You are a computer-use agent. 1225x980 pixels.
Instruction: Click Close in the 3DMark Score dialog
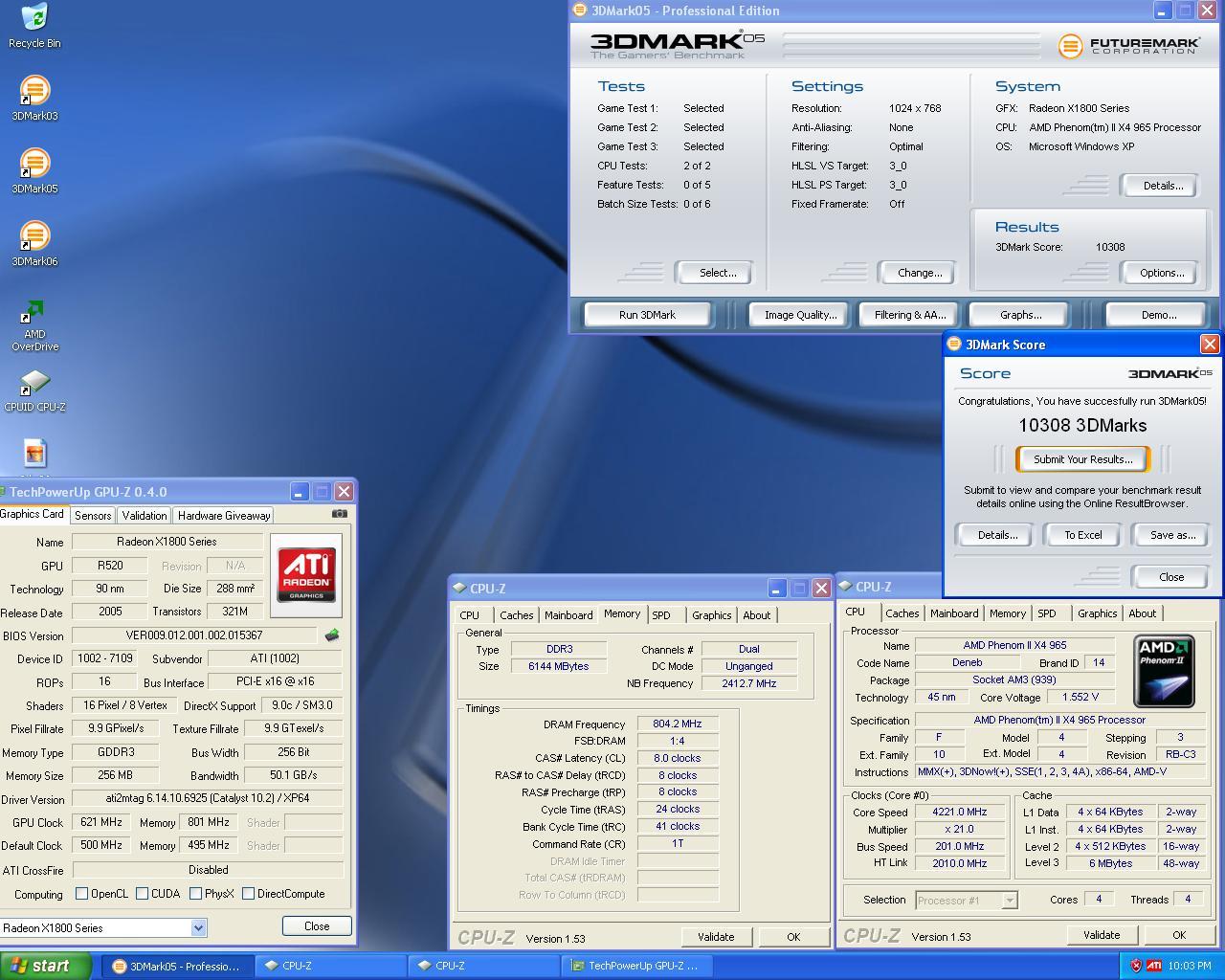coord(1170,577)
